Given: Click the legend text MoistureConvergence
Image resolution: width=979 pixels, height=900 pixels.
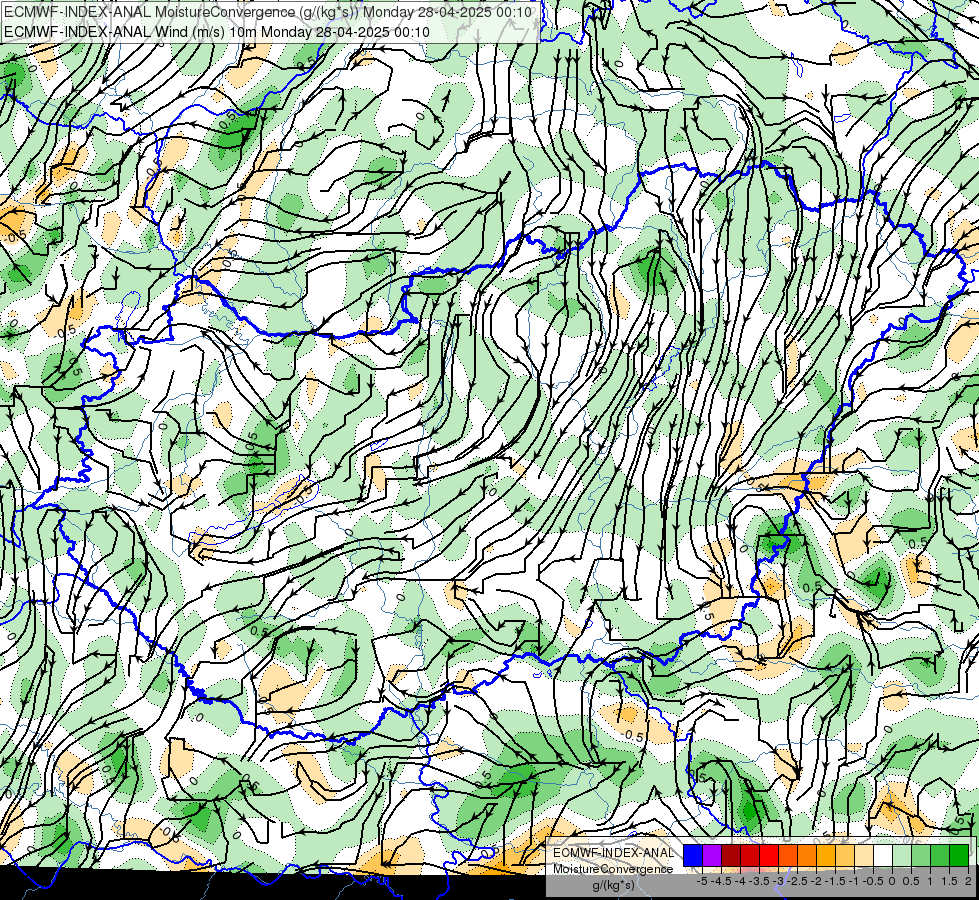Looking at the screenshot, I should point(613,869).
